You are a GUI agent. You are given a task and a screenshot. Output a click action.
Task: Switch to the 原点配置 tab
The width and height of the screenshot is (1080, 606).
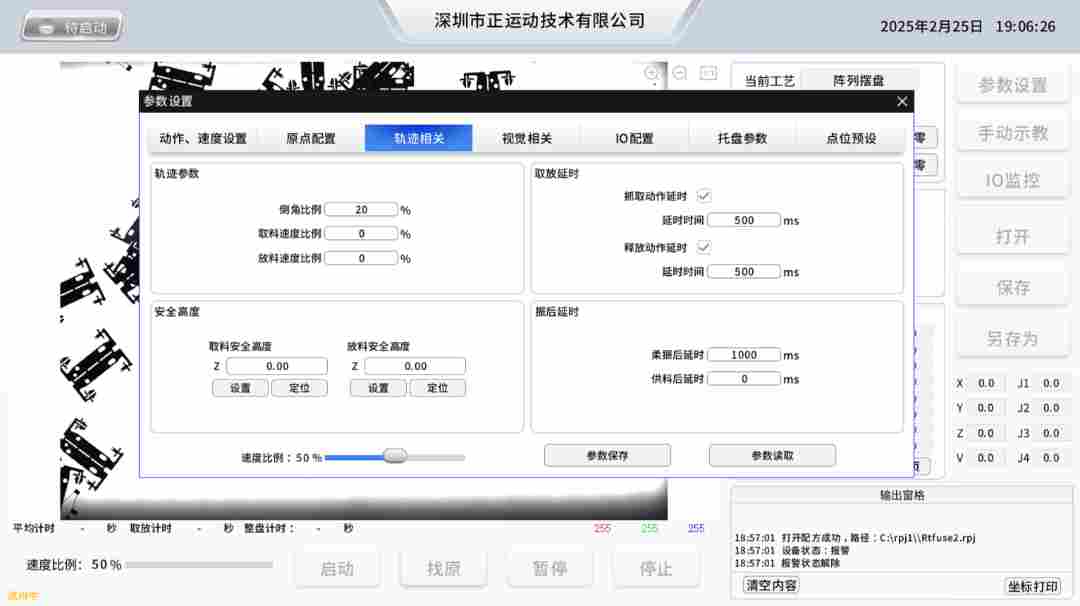click(311, 138)
